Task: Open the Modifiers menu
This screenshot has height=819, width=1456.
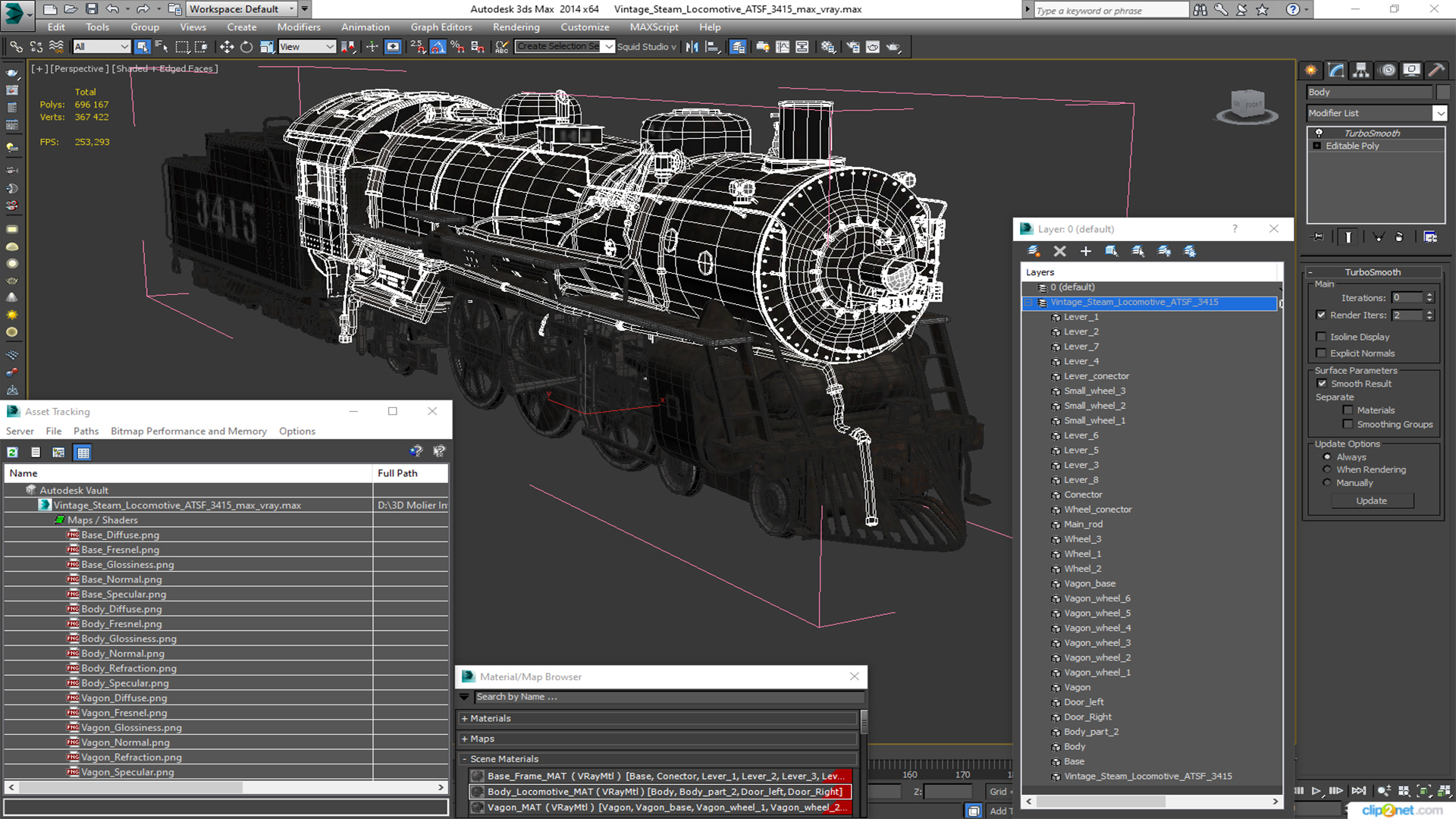Action: (298, 27)
